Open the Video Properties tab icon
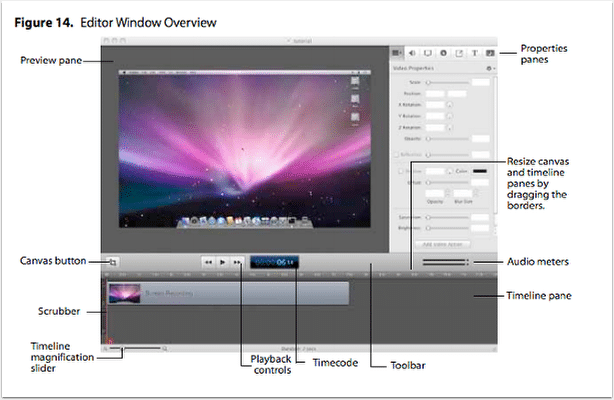The image size is (614, 400). coord(397,53)
